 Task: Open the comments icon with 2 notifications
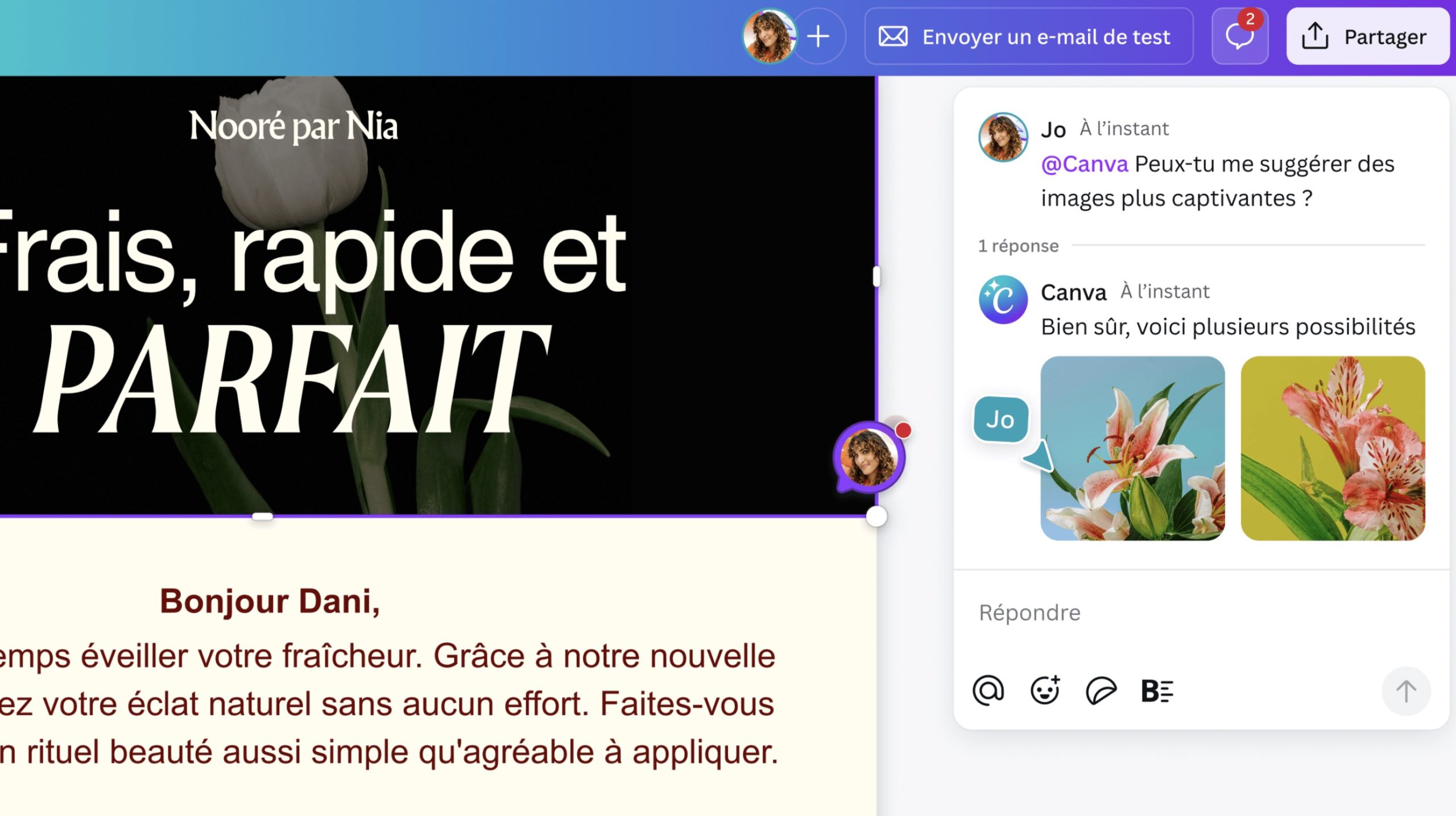(1240, 36)
